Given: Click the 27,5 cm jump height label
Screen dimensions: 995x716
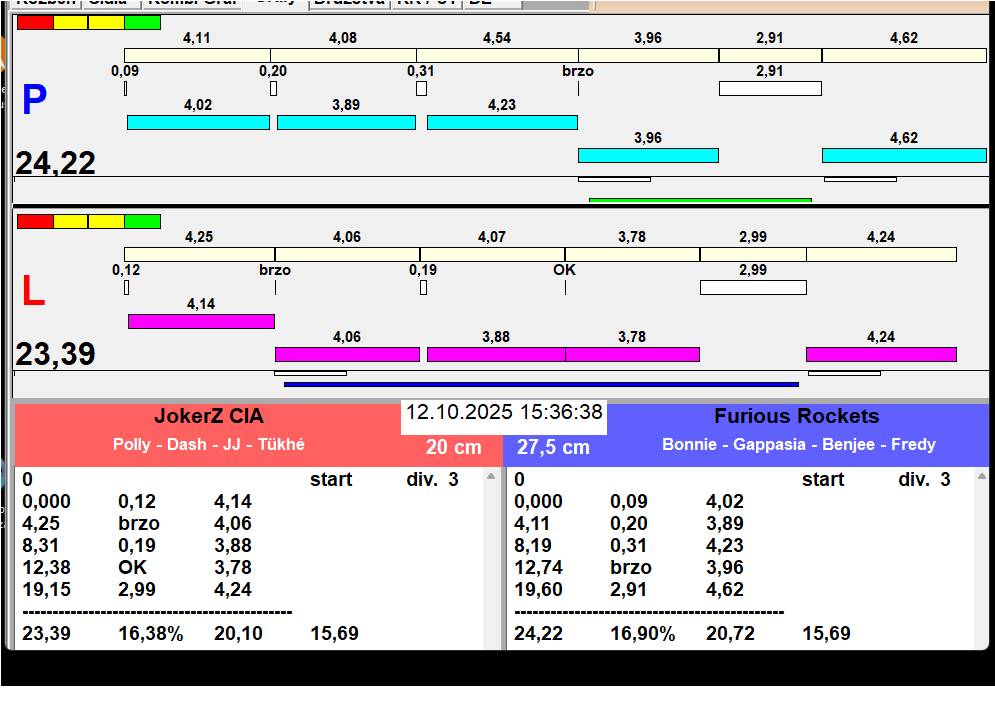Looking at the screenshot, I should 553,447.
